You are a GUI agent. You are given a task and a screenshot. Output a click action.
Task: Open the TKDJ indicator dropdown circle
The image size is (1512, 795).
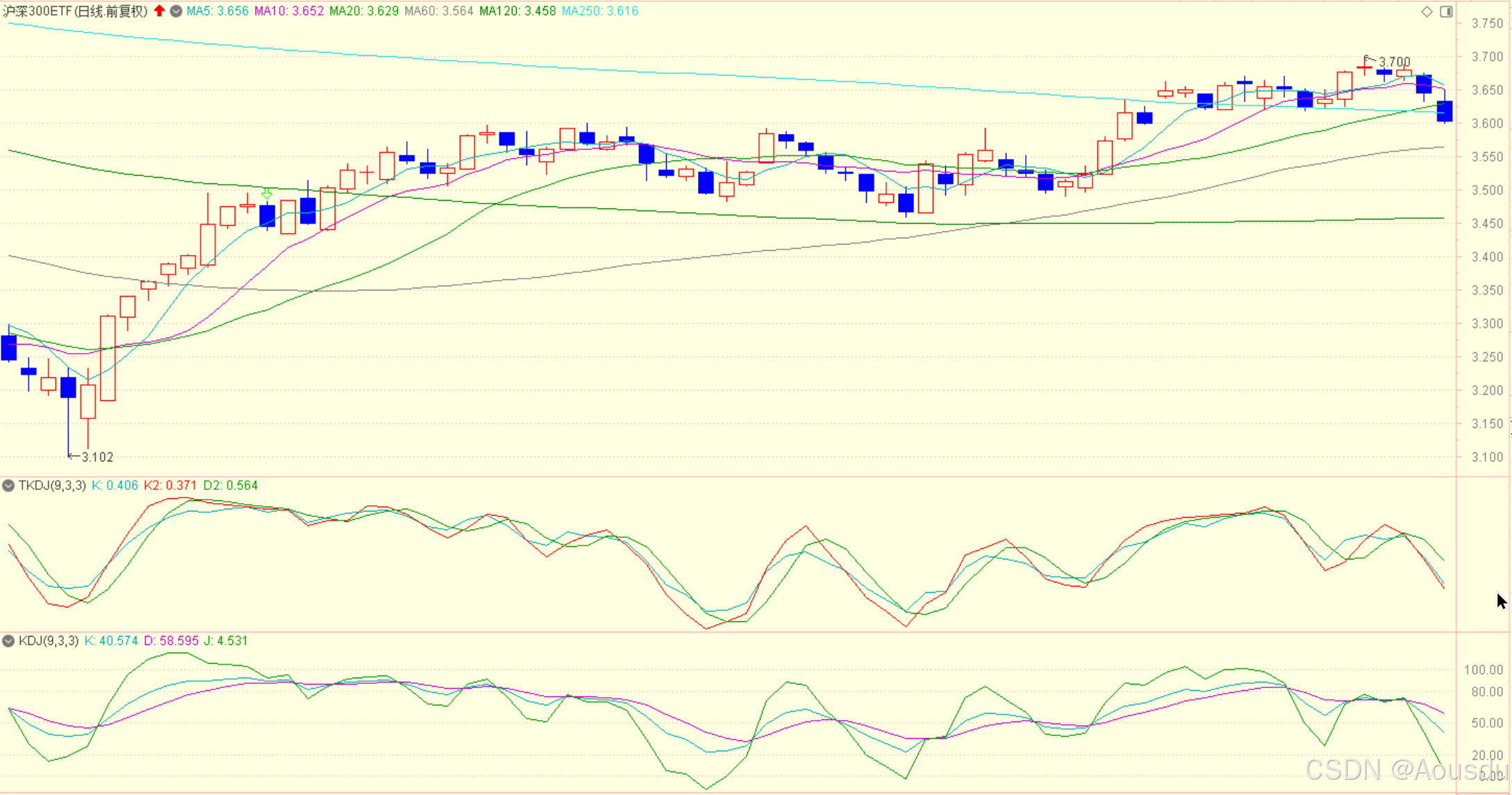pos(8,485)
